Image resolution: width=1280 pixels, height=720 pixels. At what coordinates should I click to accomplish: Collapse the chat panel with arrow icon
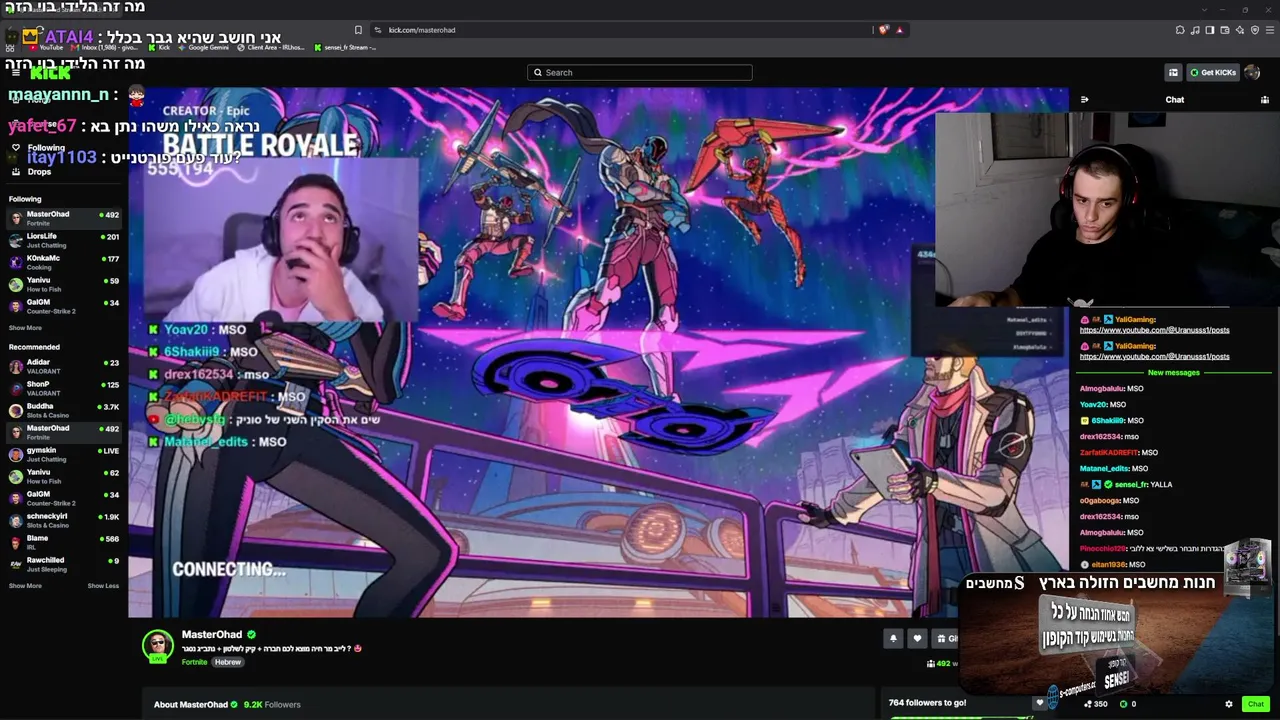1084,100
